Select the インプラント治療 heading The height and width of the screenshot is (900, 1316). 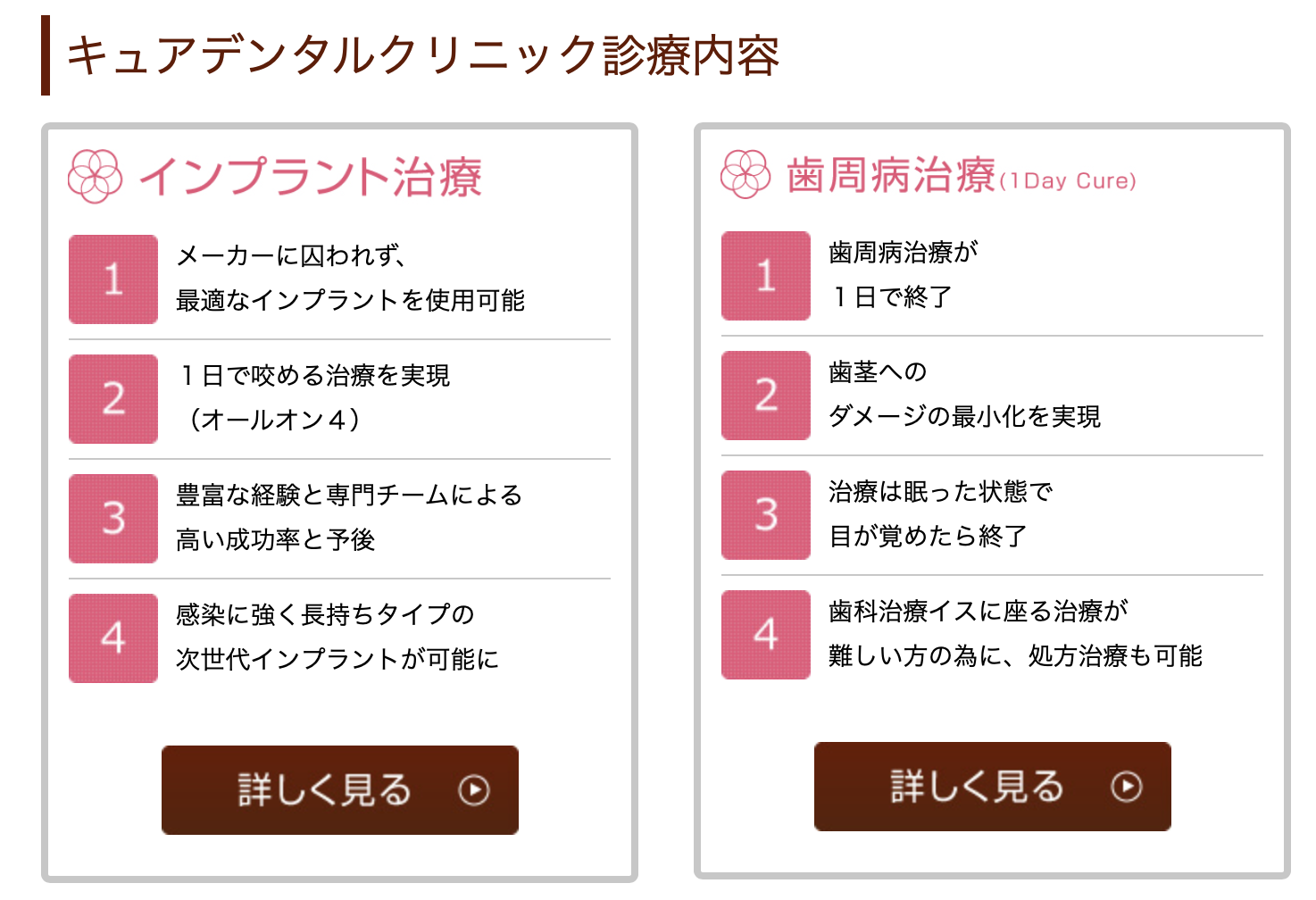coord(314,176)
